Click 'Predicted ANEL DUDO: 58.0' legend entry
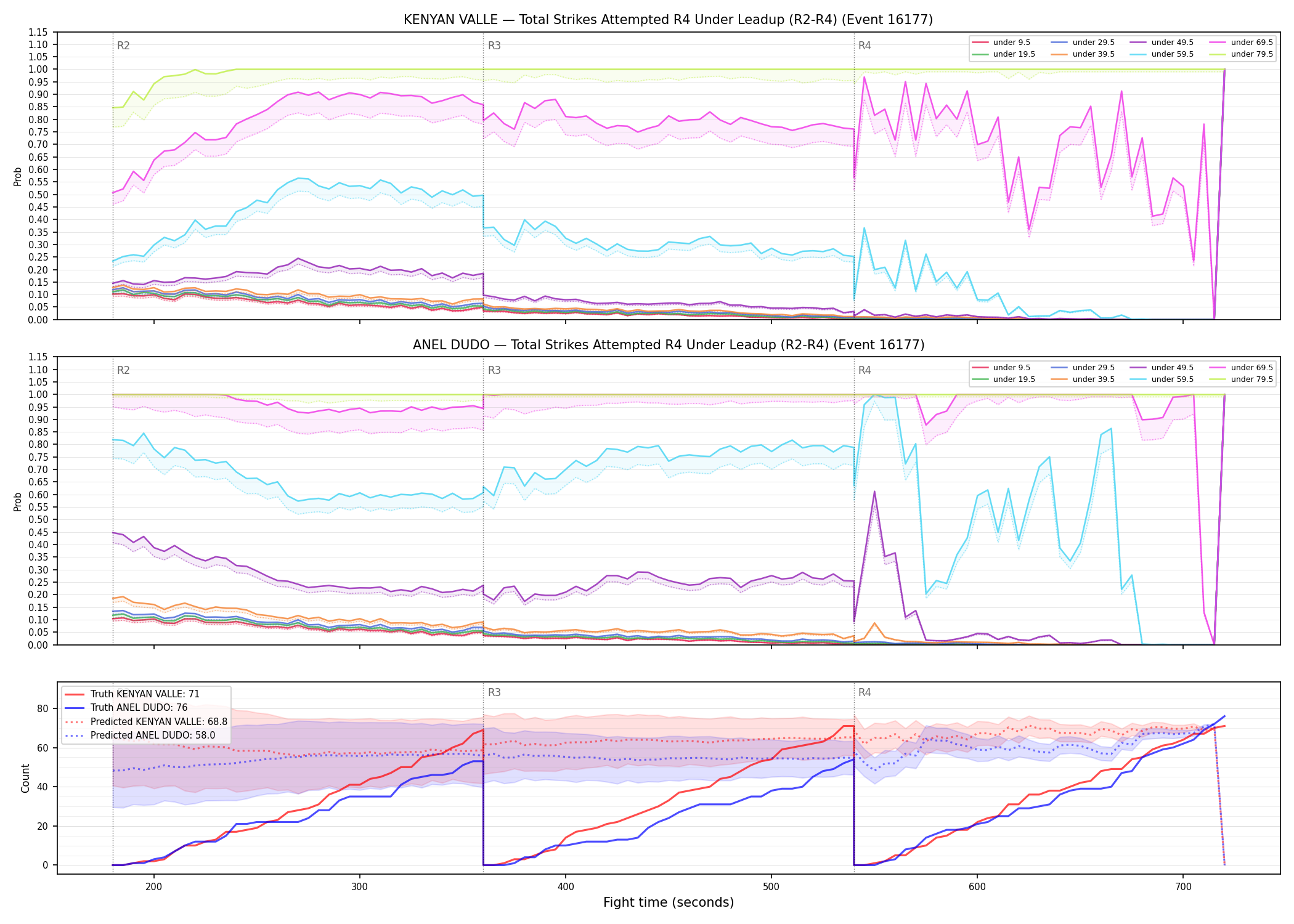The width and height of the screenshot is (1294, 924). pos(140,736)
